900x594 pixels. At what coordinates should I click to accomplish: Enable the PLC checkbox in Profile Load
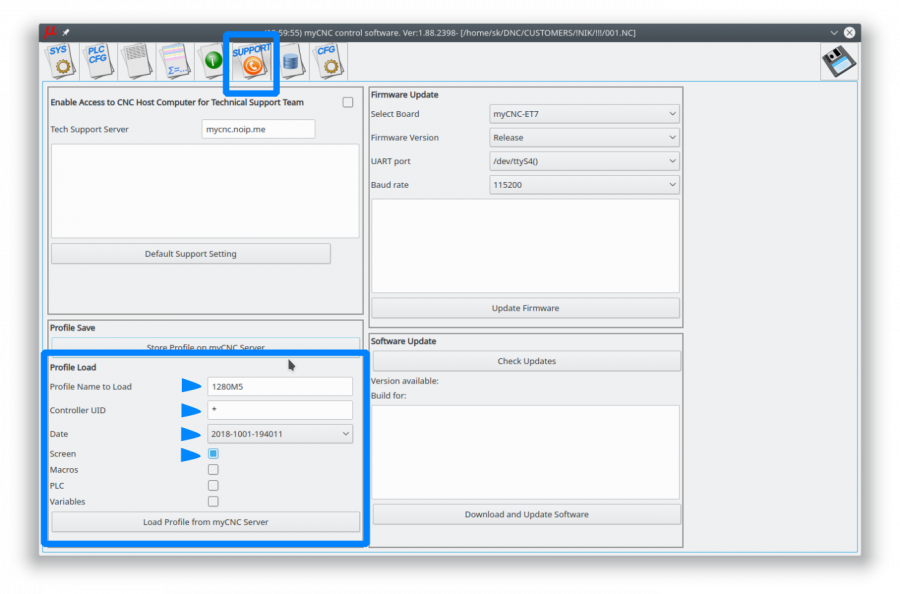(213, 486)
